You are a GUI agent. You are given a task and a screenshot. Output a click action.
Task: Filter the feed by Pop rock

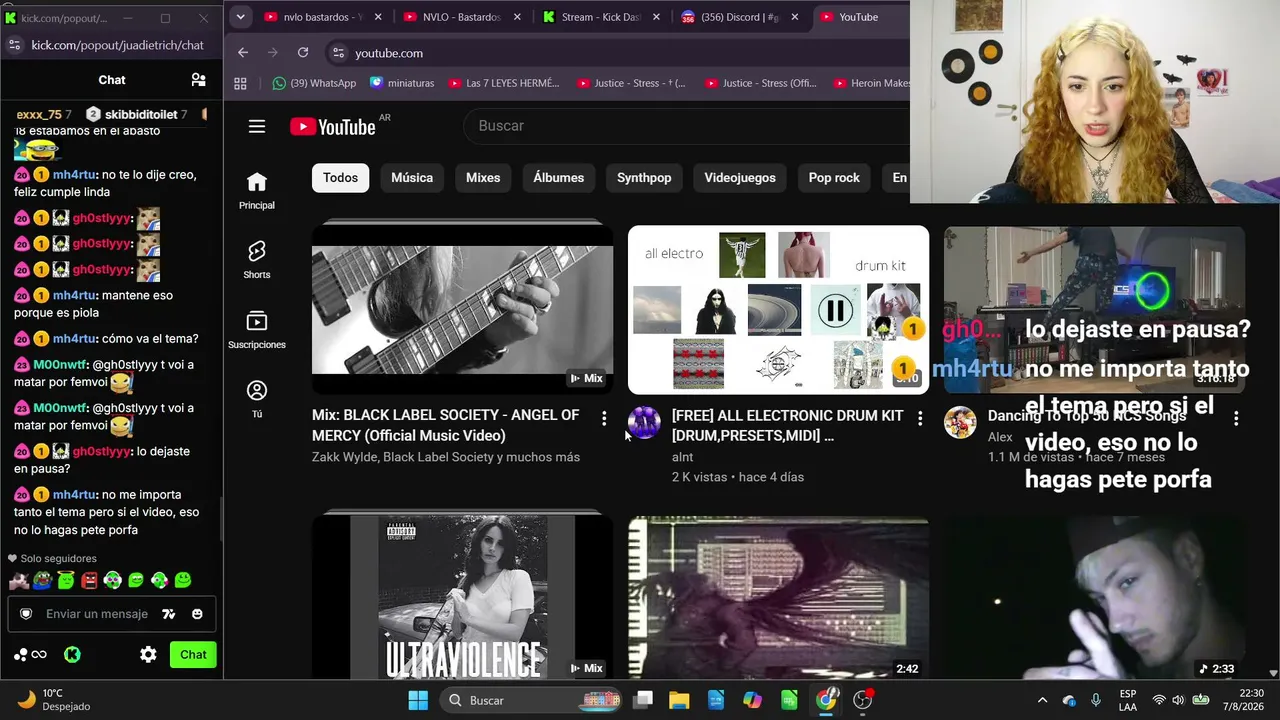click(x=834, y=178)
